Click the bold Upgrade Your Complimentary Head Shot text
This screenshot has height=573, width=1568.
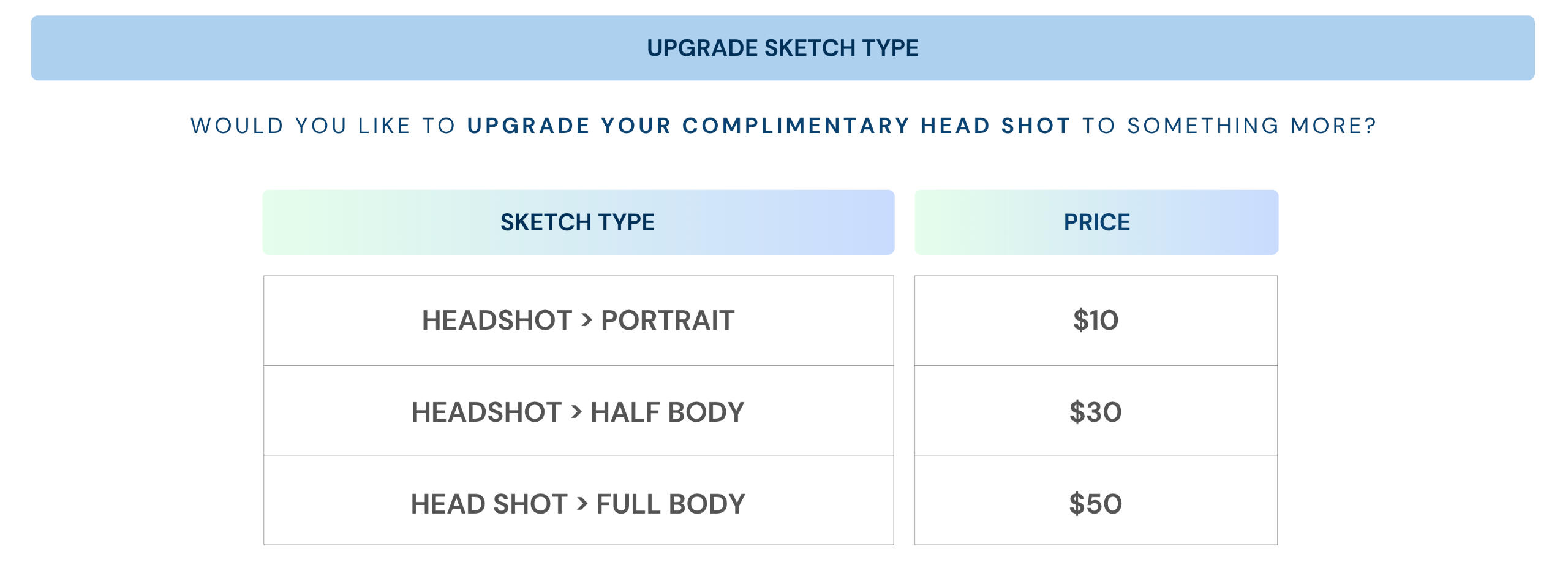point(769,126)
